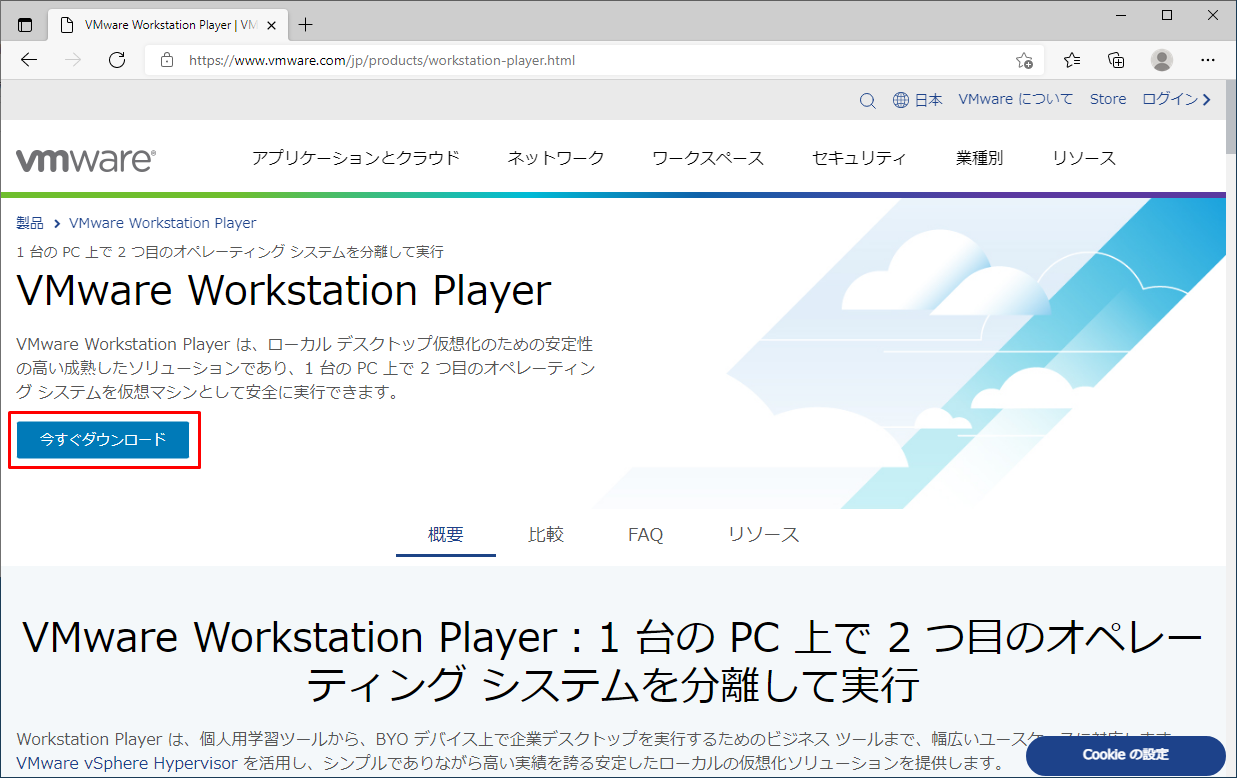The width and height of the screenshot is (1237, 778).
Task: Open a new tab with plus button
Action: pos(306,24)
